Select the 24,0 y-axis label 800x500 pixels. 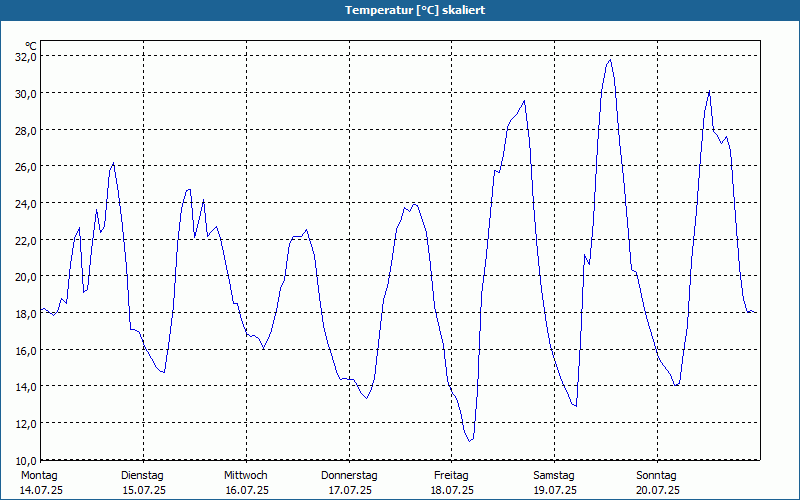pyautogui.click(x=26, y=204)
